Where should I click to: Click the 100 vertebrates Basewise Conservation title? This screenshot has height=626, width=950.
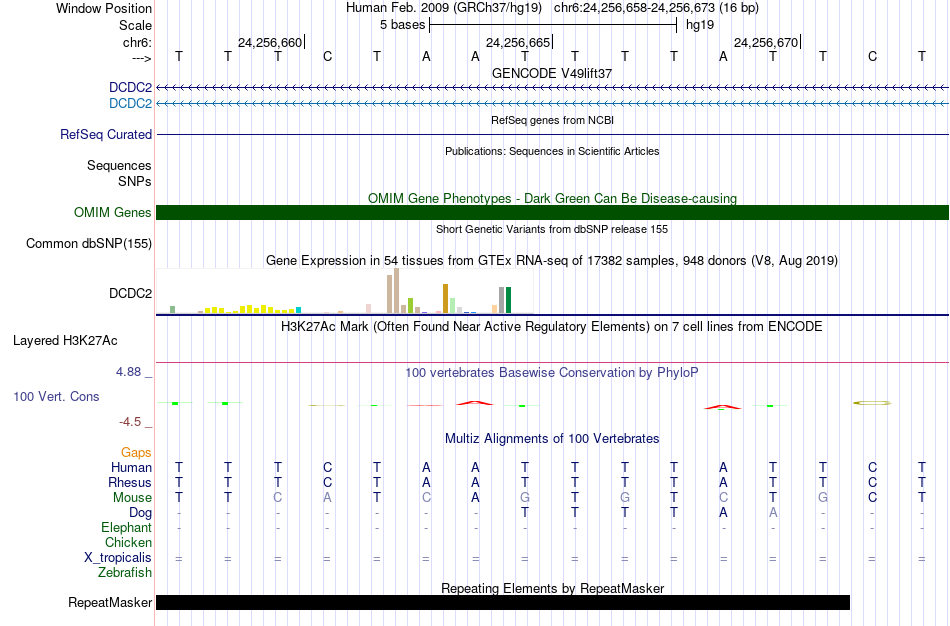552,373
